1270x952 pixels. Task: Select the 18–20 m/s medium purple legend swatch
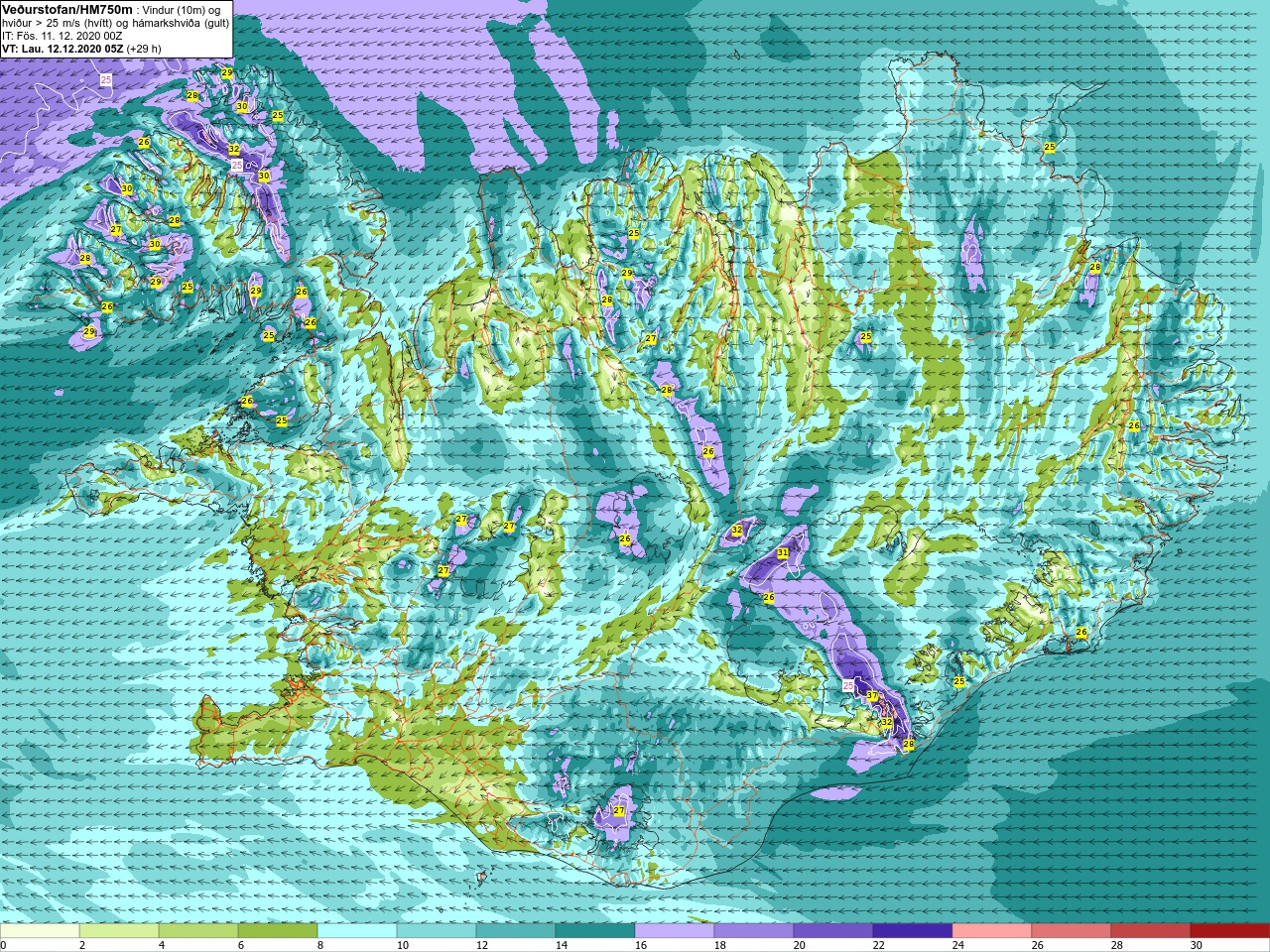point(754,930)
